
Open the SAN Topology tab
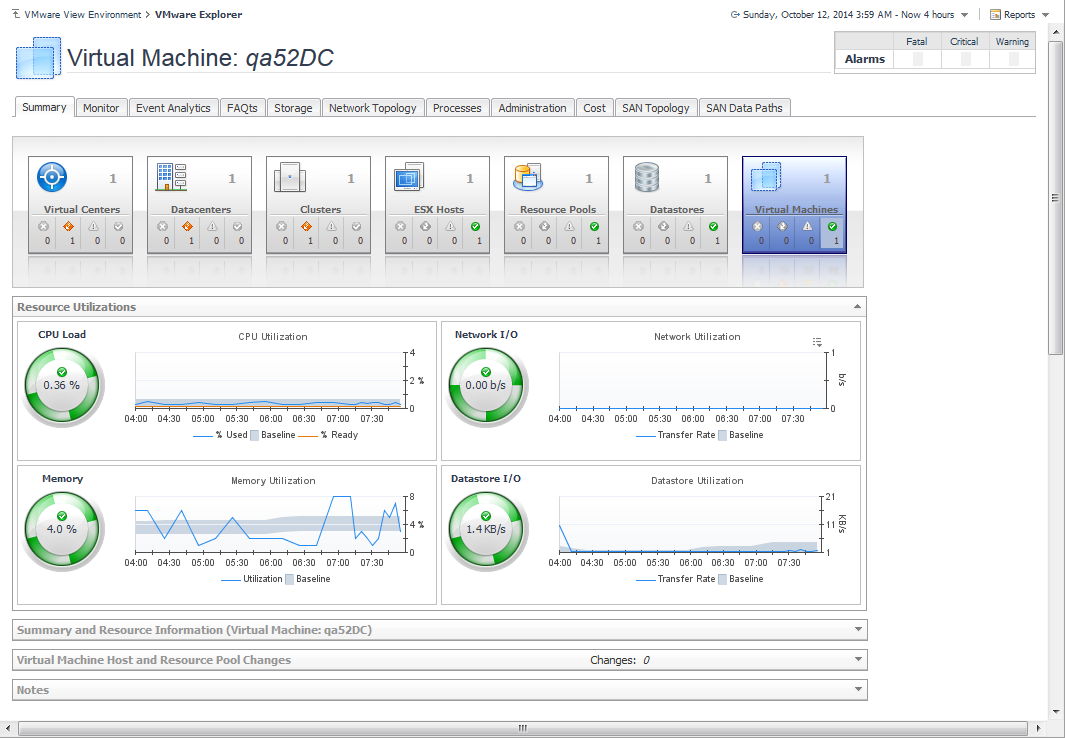point(655,108)
